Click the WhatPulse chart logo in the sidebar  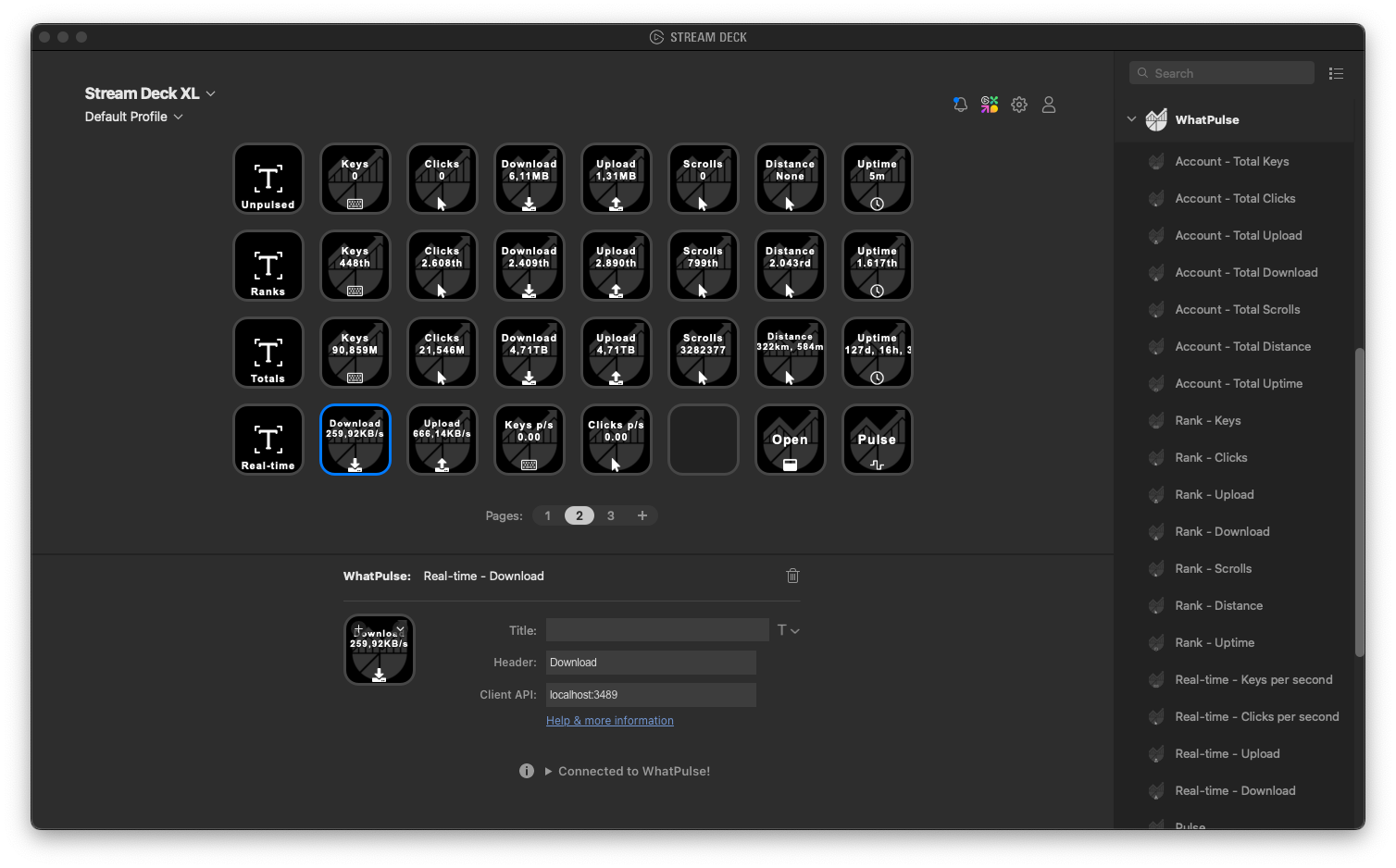point(1156,118)
